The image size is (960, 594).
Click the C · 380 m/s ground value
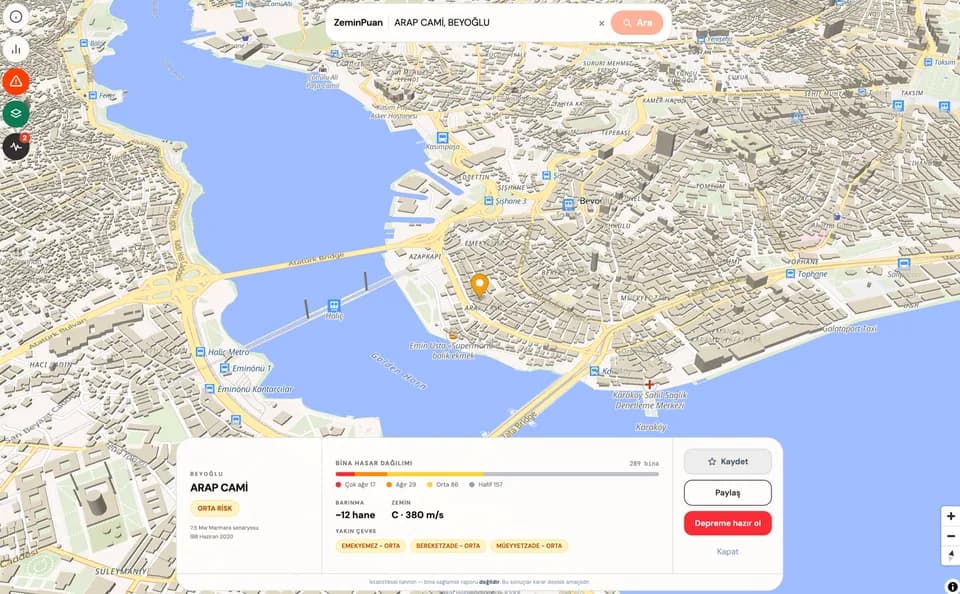(418, 515)
